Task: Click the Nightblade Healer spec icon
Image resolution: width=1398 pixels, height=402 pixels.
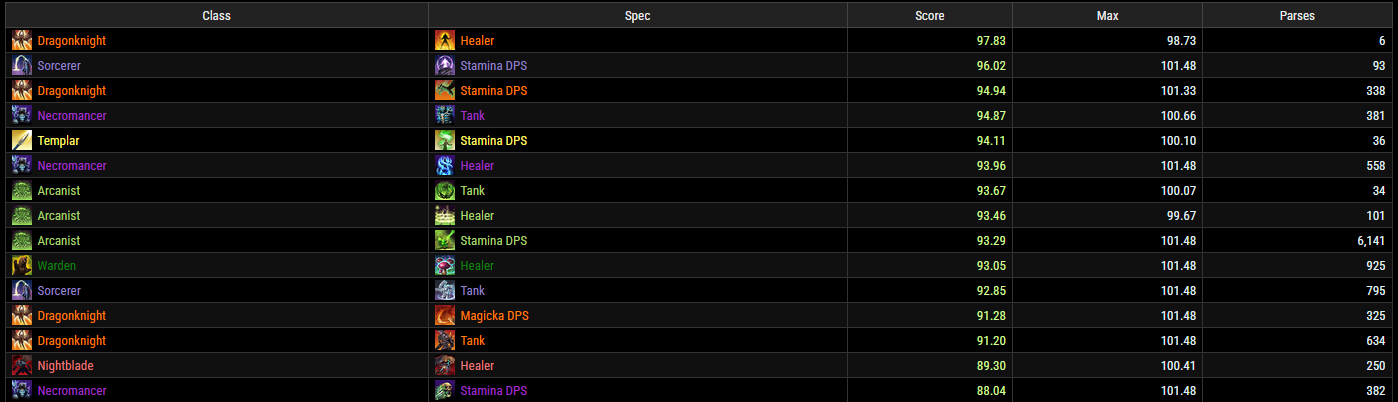Action: [x=446, y=366]
